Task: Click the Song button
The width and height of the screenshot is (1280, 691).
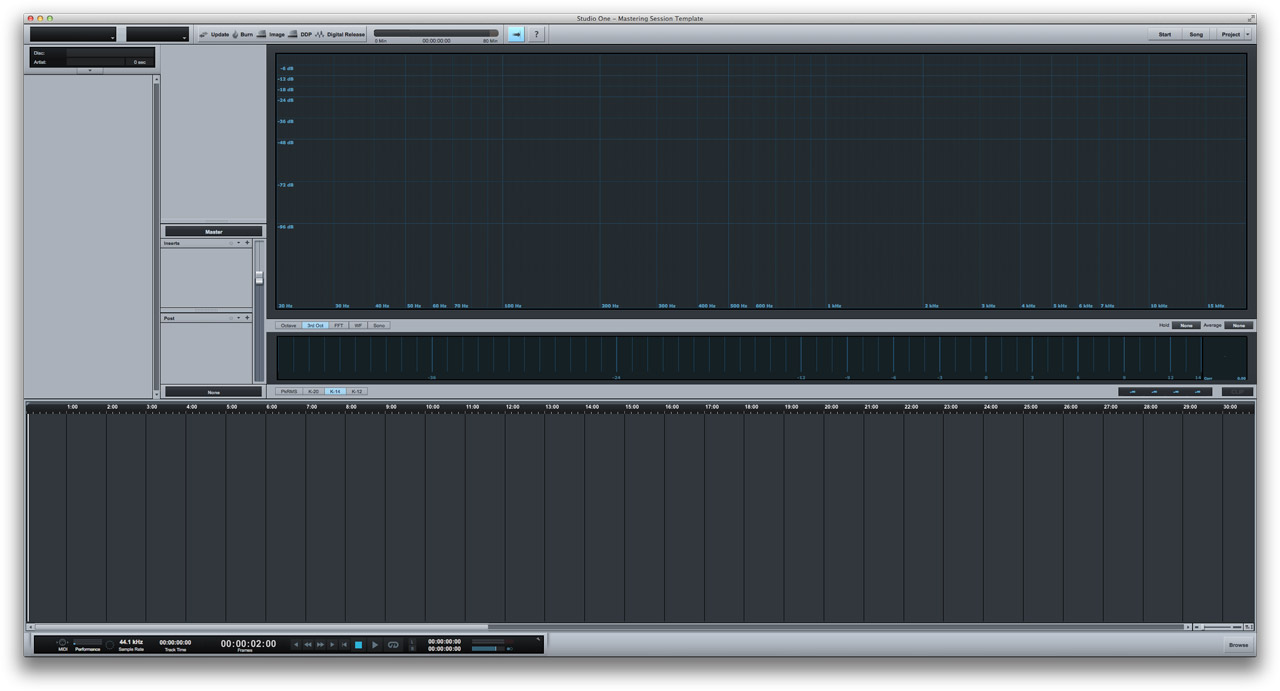Action: (1196, 34)
